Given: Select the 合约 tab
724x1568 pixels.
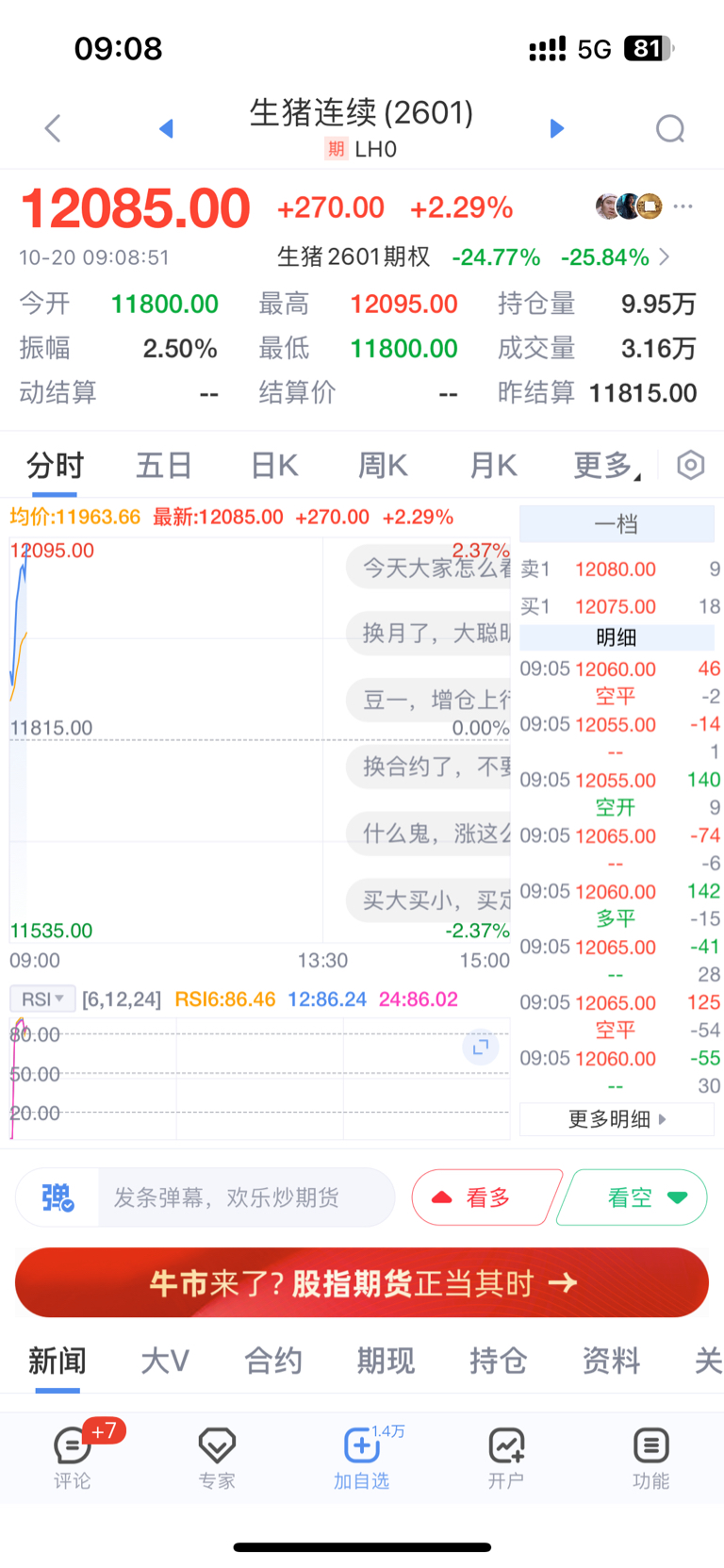Looking at the screenshot, I should [273, 1361].
